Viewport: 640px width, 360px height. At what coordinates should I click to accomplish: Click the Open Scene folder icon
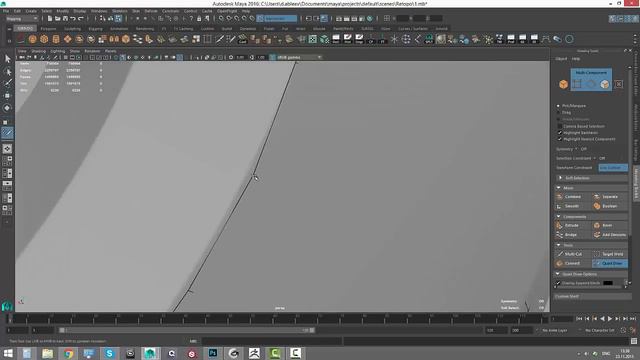(x=58, y=18)
